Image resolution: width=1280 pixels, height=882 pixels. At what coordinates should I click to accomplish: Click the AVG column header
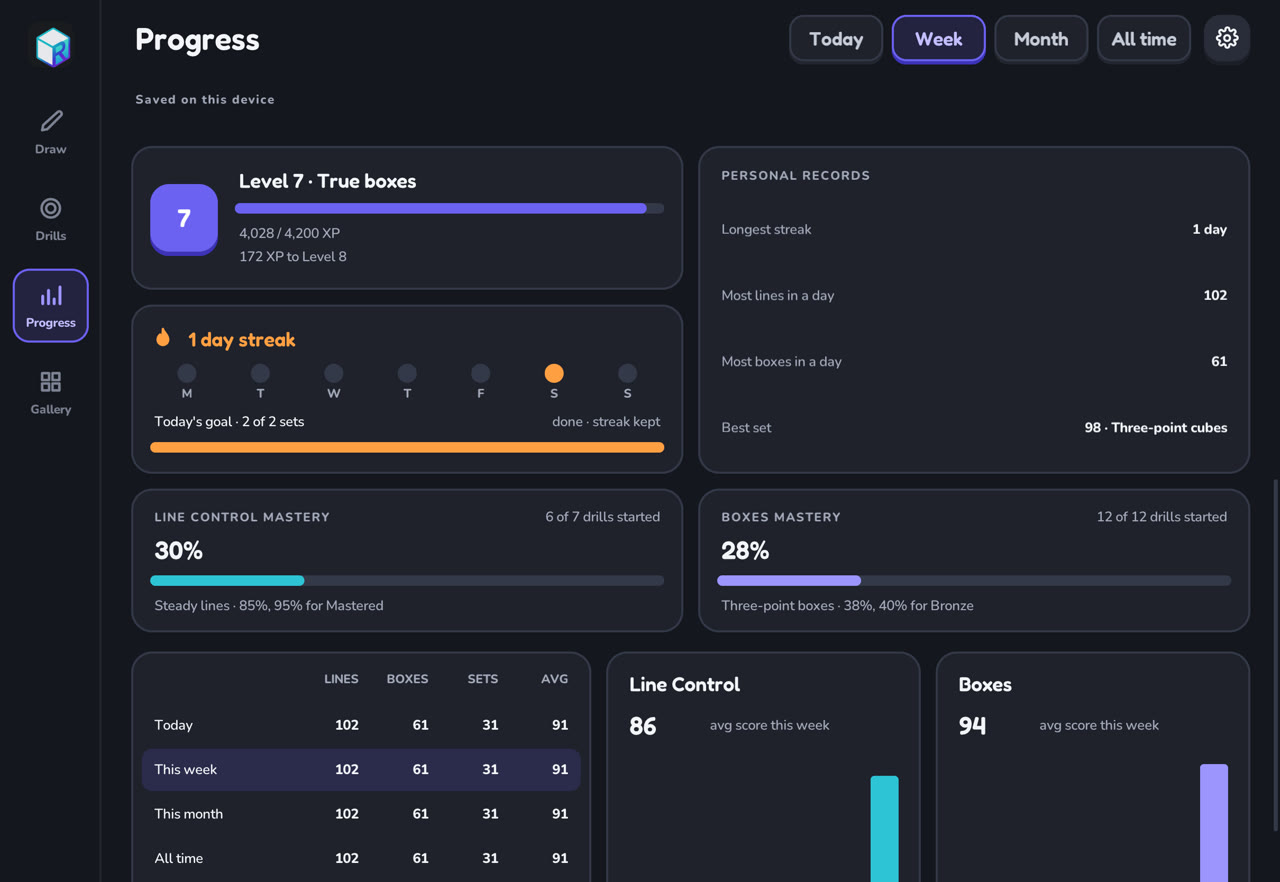[x=554, y=679]
